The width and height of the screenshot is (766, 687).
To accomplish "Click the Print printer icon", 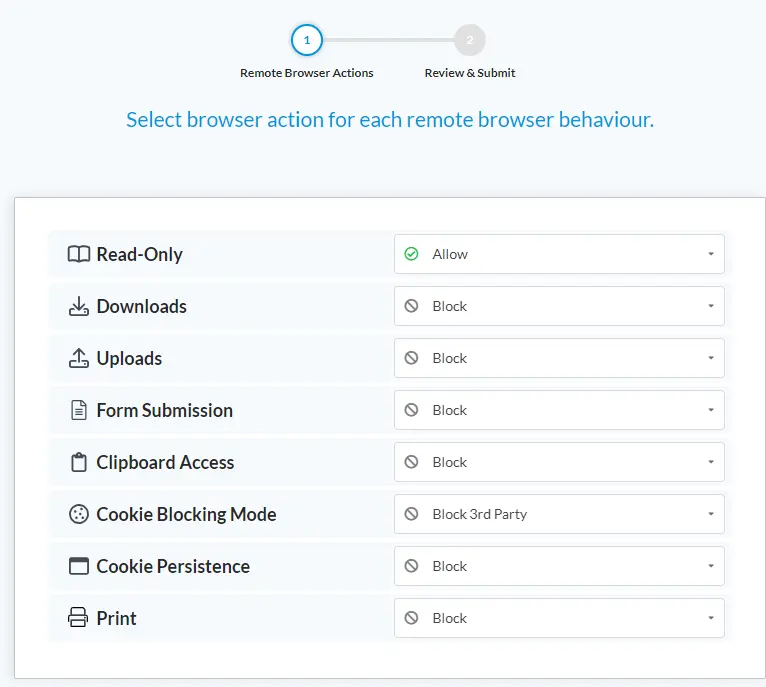I will tap(78, 618).
